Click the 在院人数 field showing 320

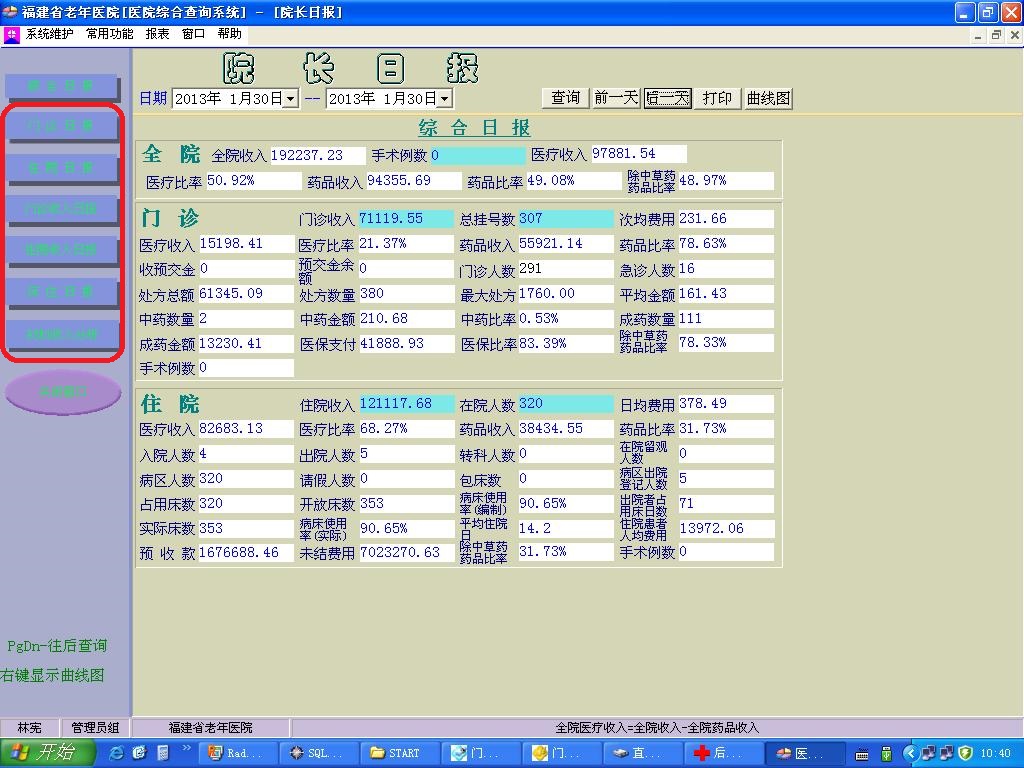click(566, 404)
